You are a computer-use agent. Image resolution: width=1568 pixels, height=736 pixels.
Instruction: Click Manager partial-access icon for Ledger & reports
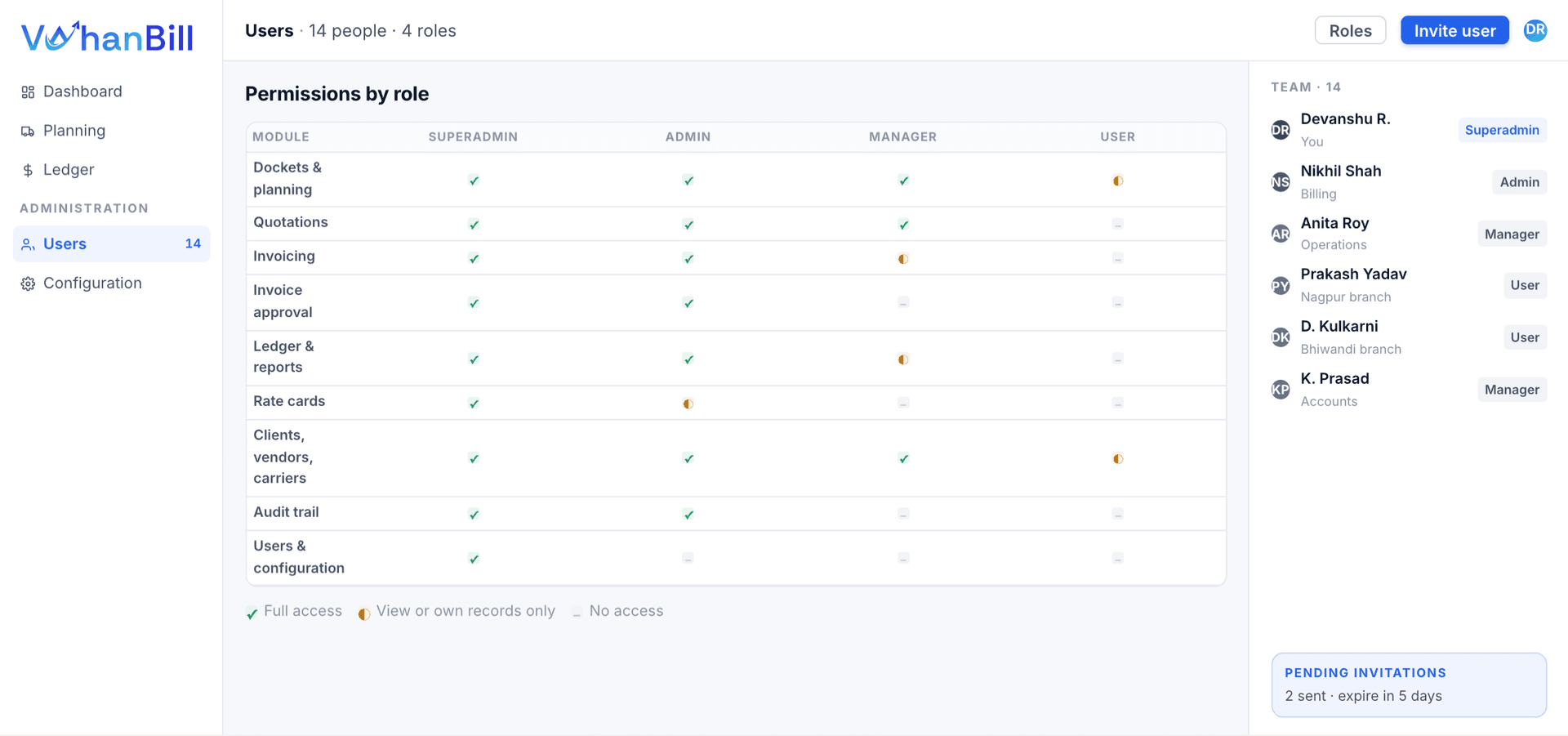pyautogui.click(x=903, y=359)
